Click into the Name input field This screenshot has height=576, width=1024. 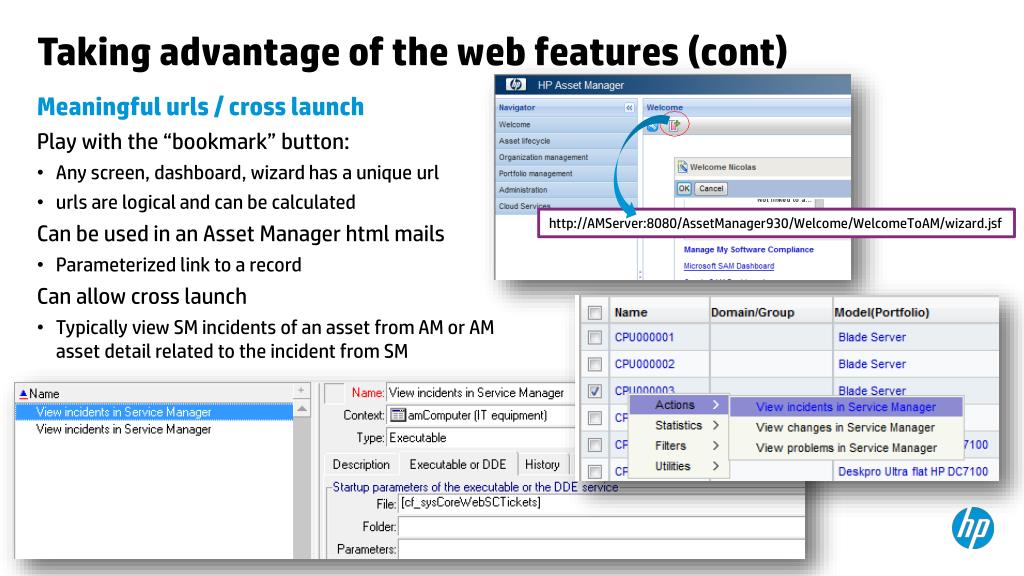click(479, 392)
